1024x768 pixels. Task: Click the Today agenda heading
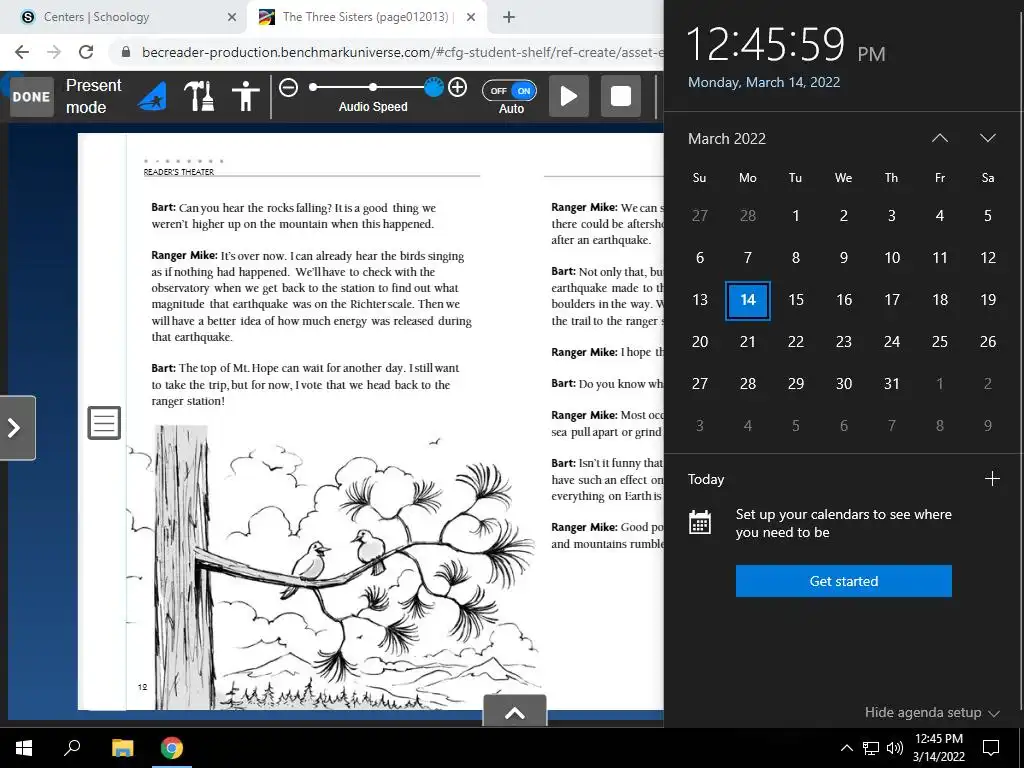[x=706, y=479]
